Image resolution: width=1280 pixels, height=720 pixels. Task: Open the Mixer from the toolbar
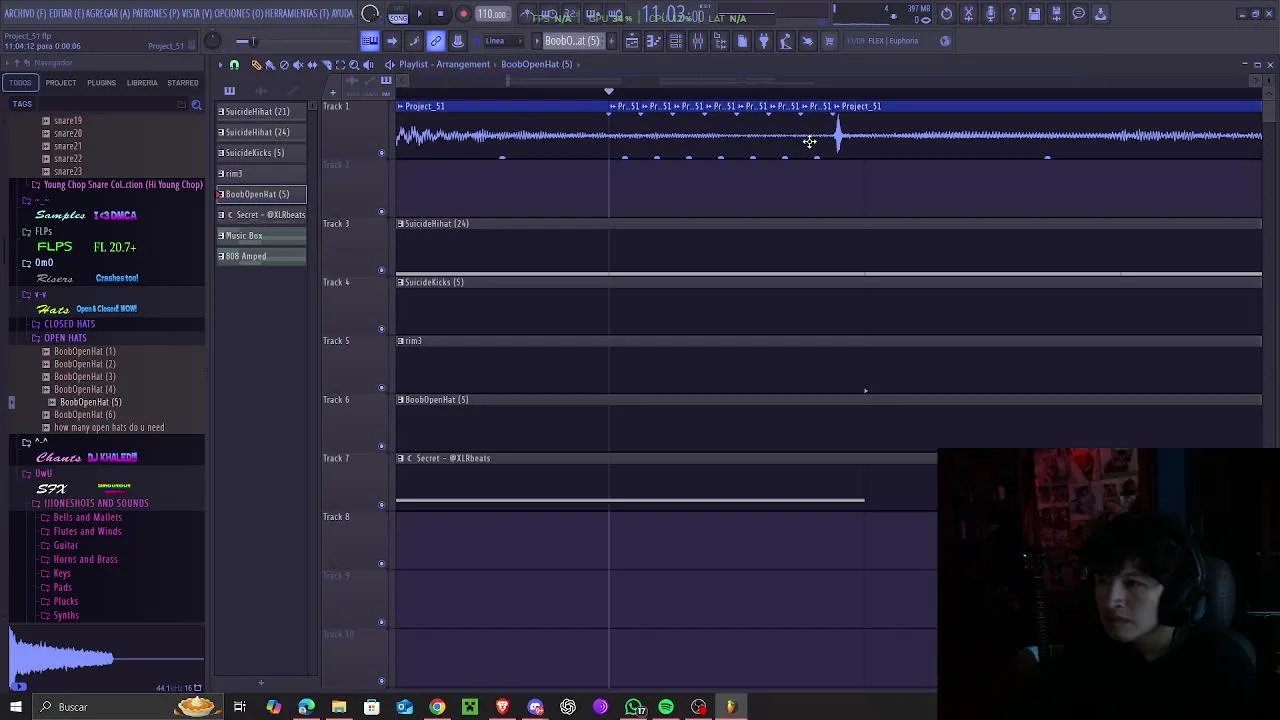(x=698, y=41)
